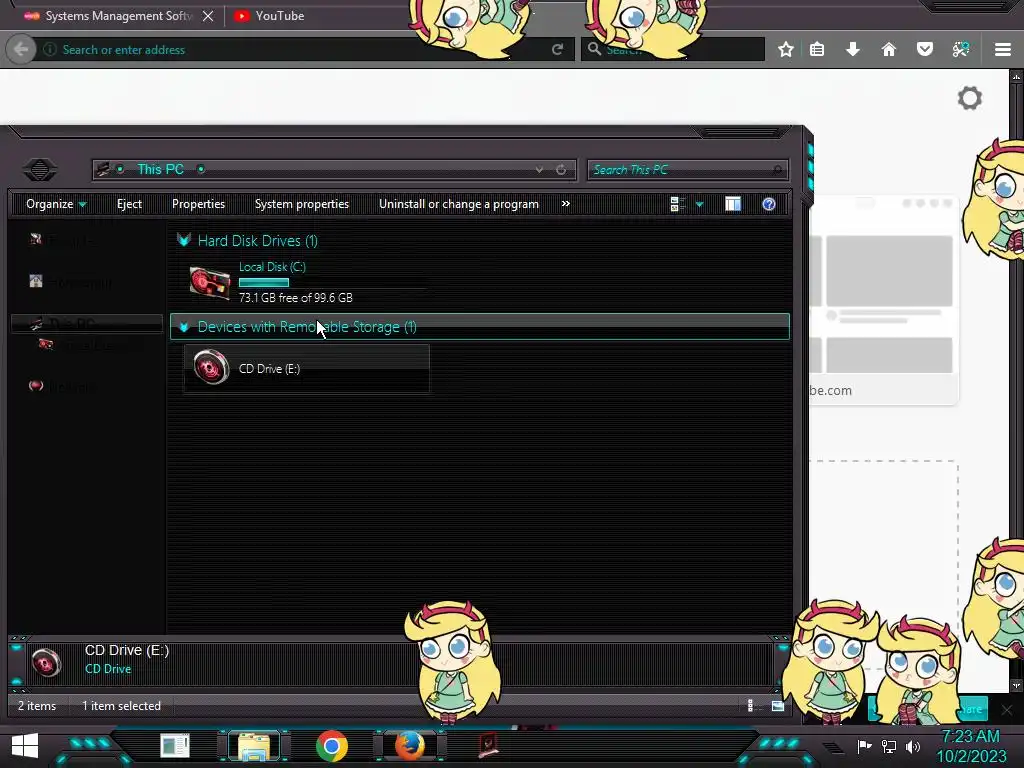Click the large icons view icon in status bar
Image resolution: width=1024 pixels, height=768 pixels.
(778, 706)
